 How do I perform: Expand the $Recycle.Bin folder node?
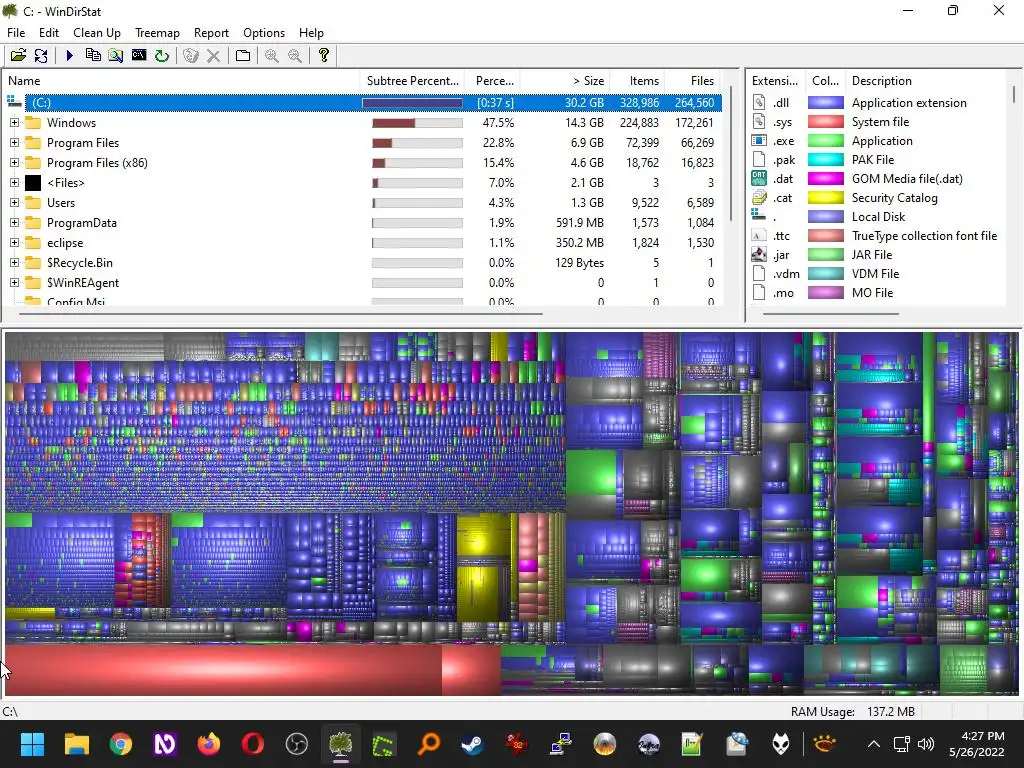14,263
